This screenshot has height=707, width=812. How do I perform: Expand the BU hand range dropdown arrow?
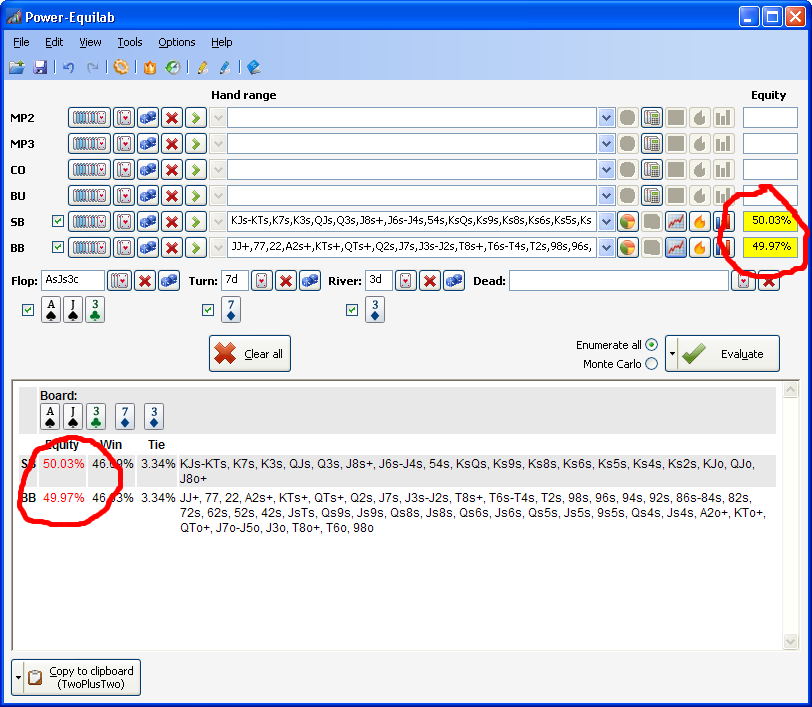pos(606,196)
